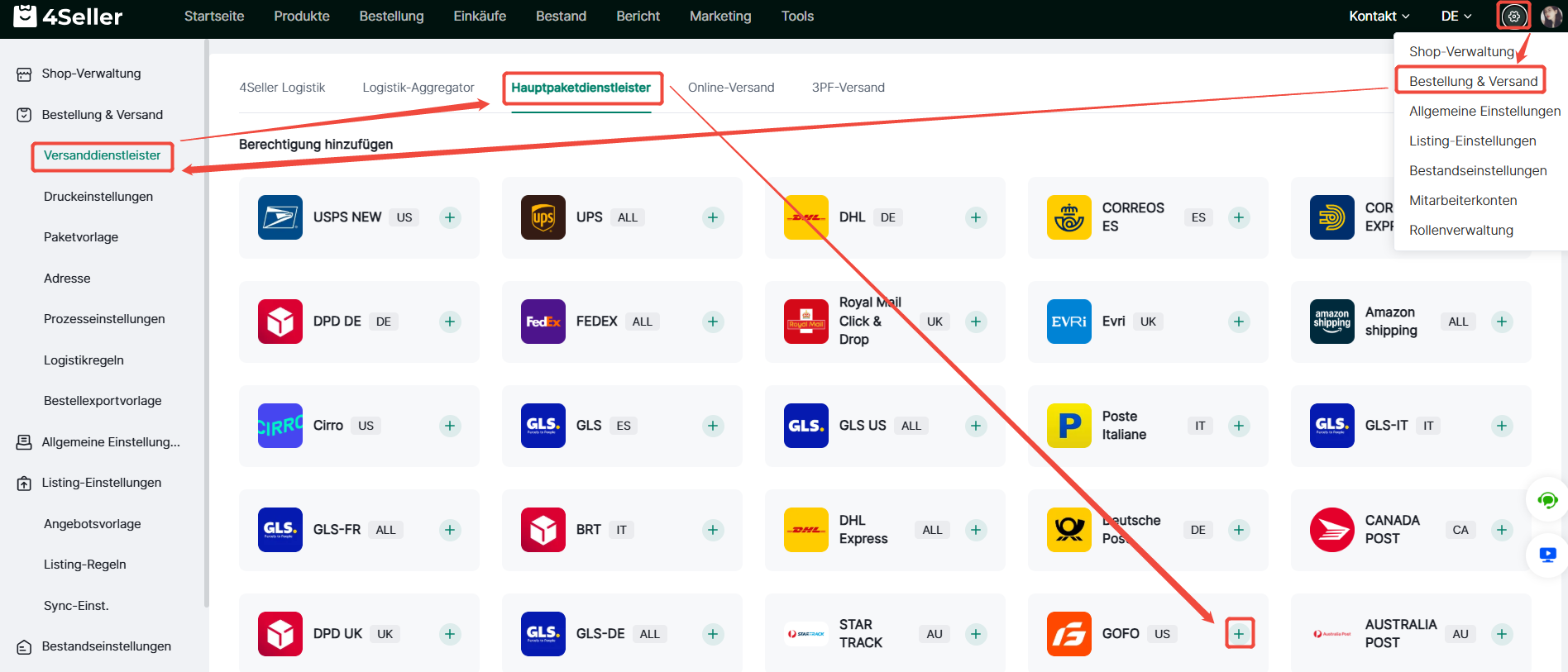Open Bestellexportvorlage in sidebar
The height and width of the screenshot is (672, 1568).
coord(103,401)
